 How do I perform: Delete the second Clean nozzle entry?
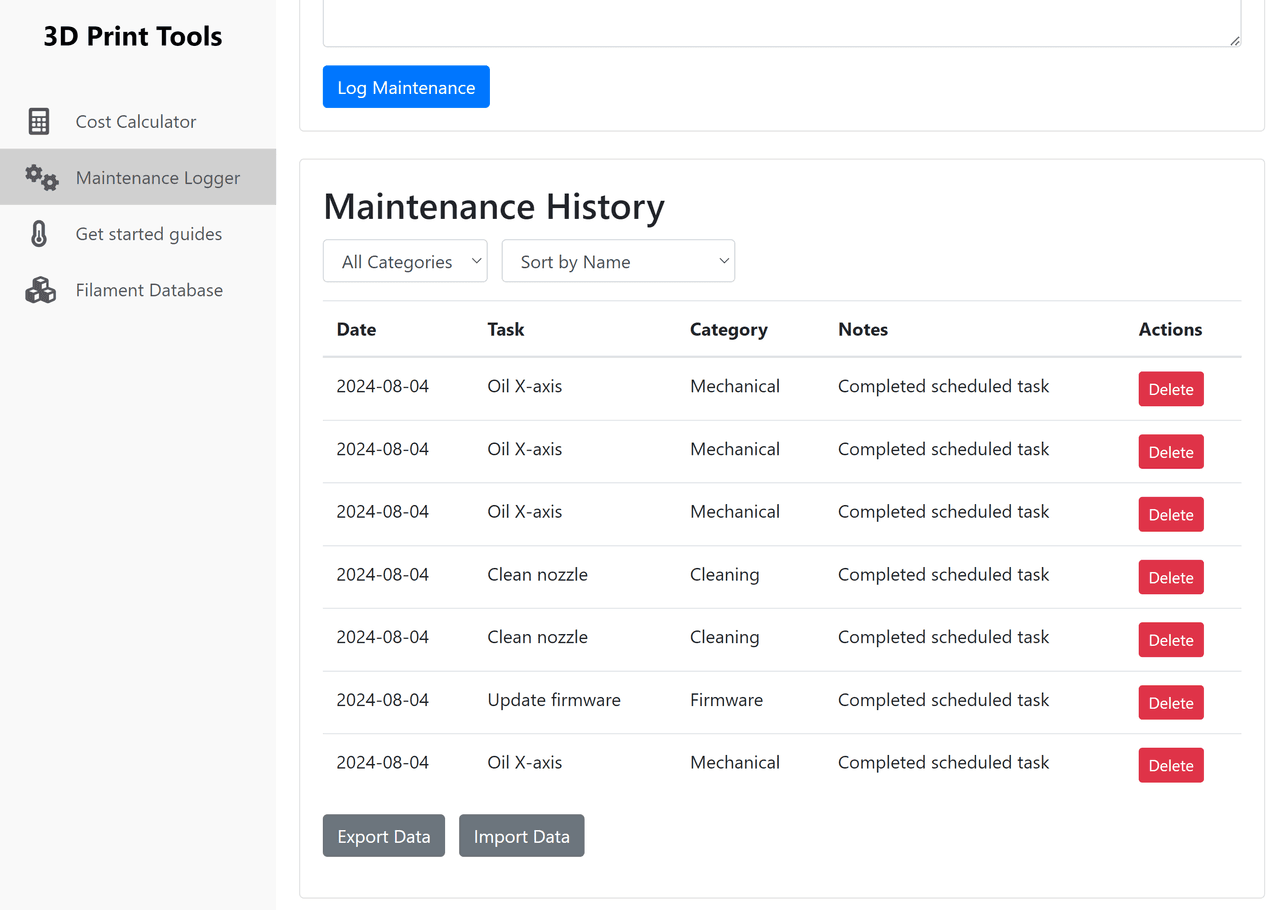[1170, 640]
